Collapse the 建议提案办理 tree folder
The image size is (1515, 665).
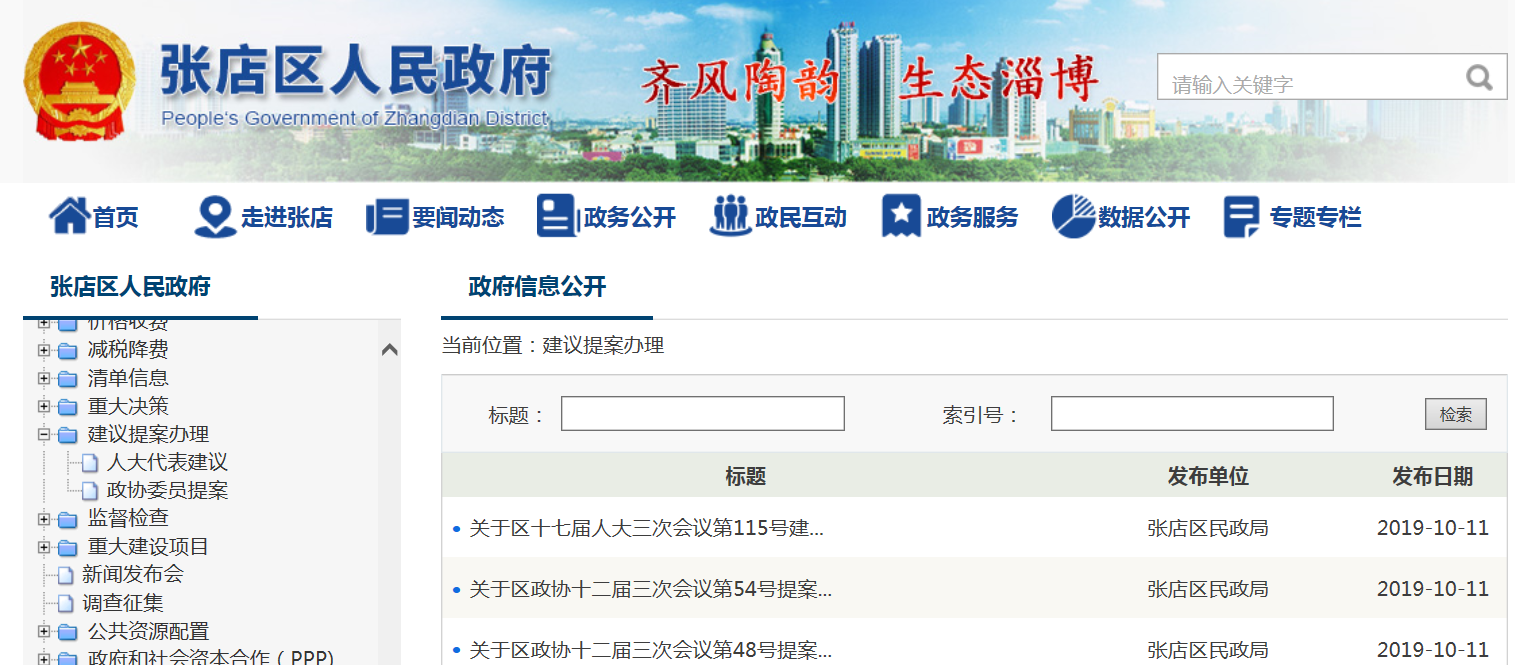44,435
